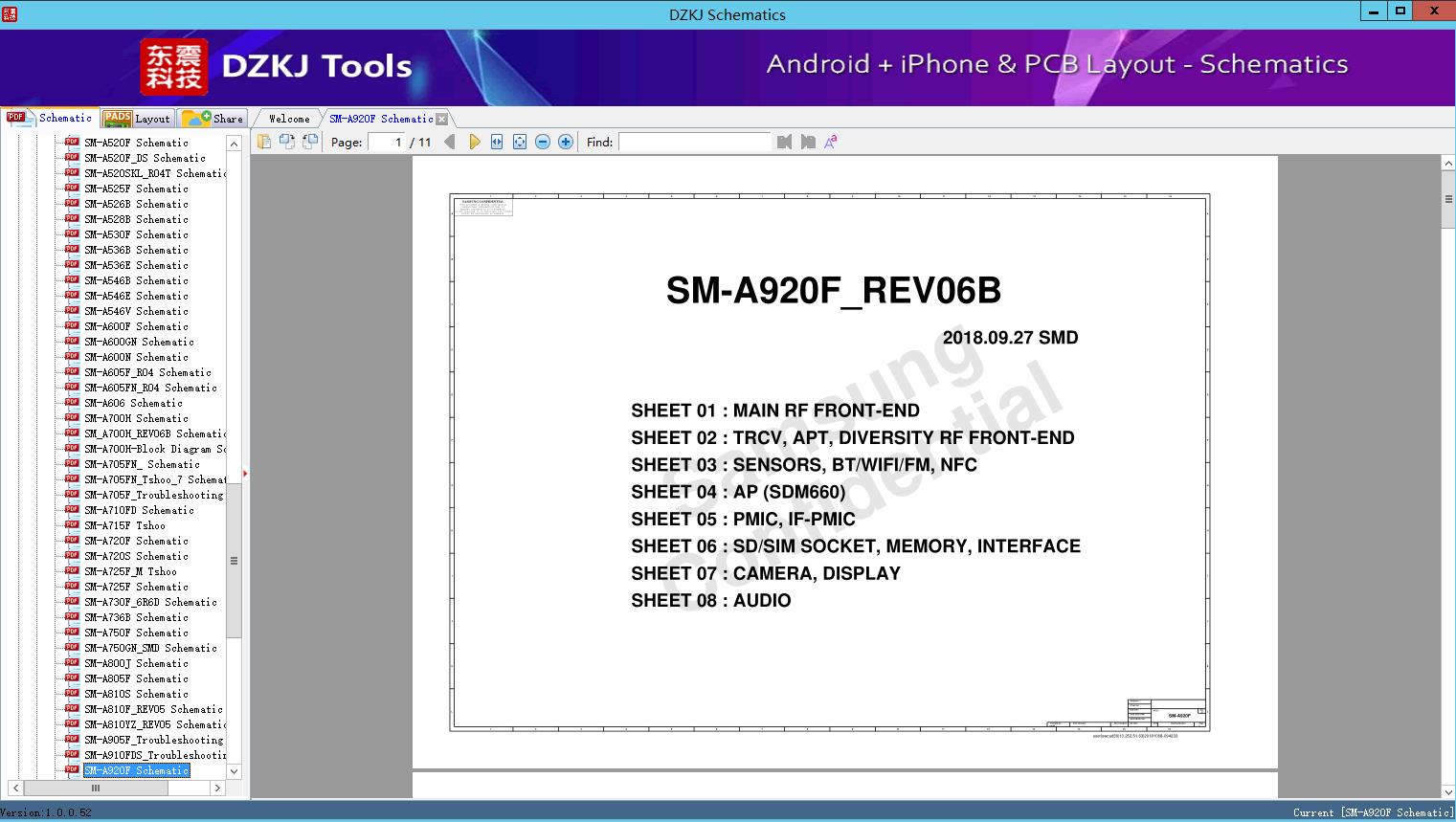Click the document viewer vertical scrollbar thumb
The height and width of the screenshot is (822, 1456).
[x=1448, y=199]
